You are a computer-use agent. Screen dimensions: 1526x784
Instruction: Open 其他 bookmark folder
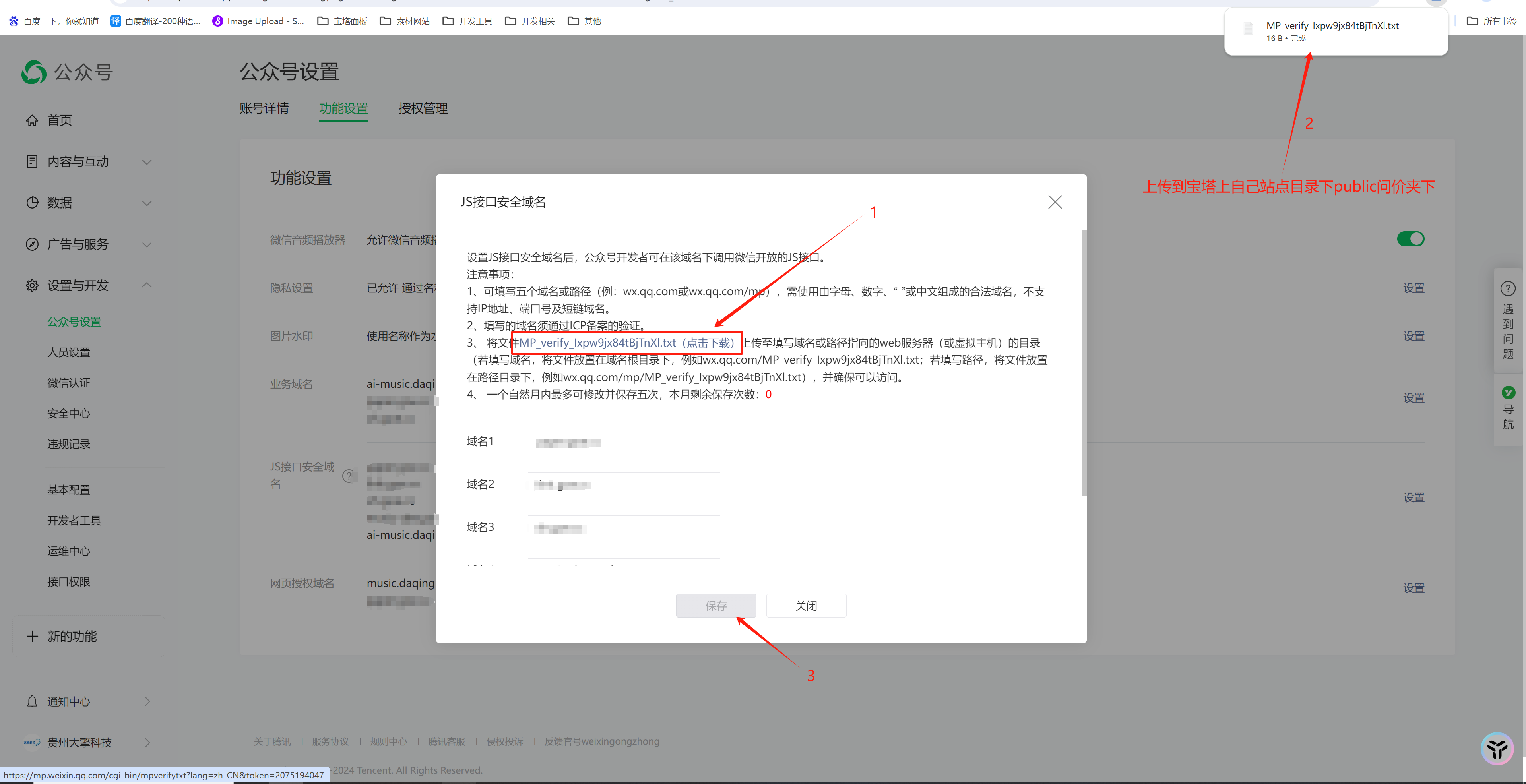click(584, 21)
